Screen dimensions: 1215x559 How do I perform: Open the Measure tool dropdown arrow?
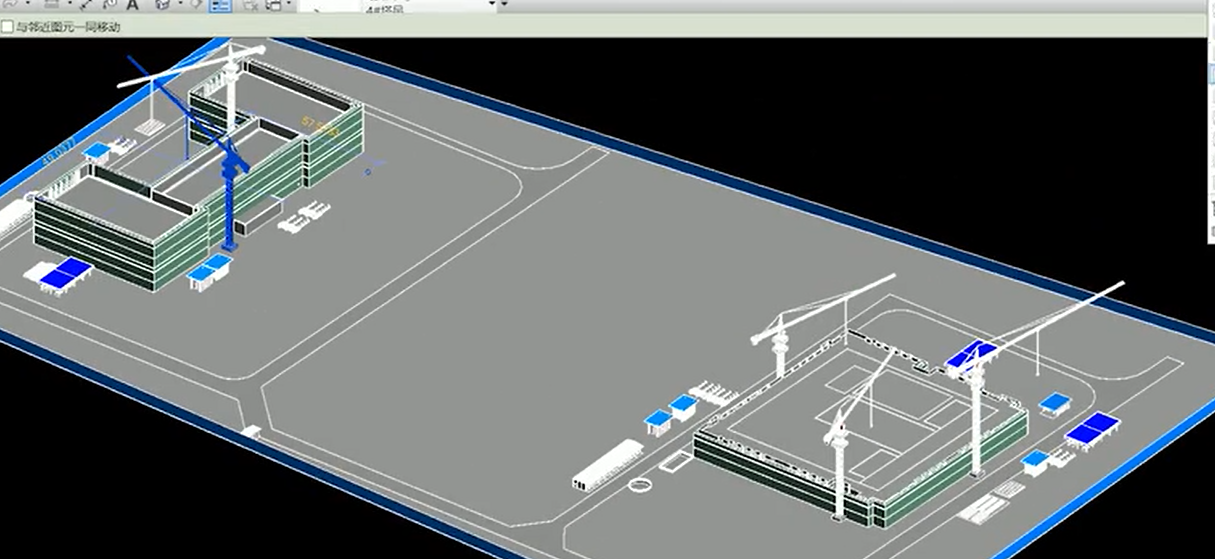(68, 4)
